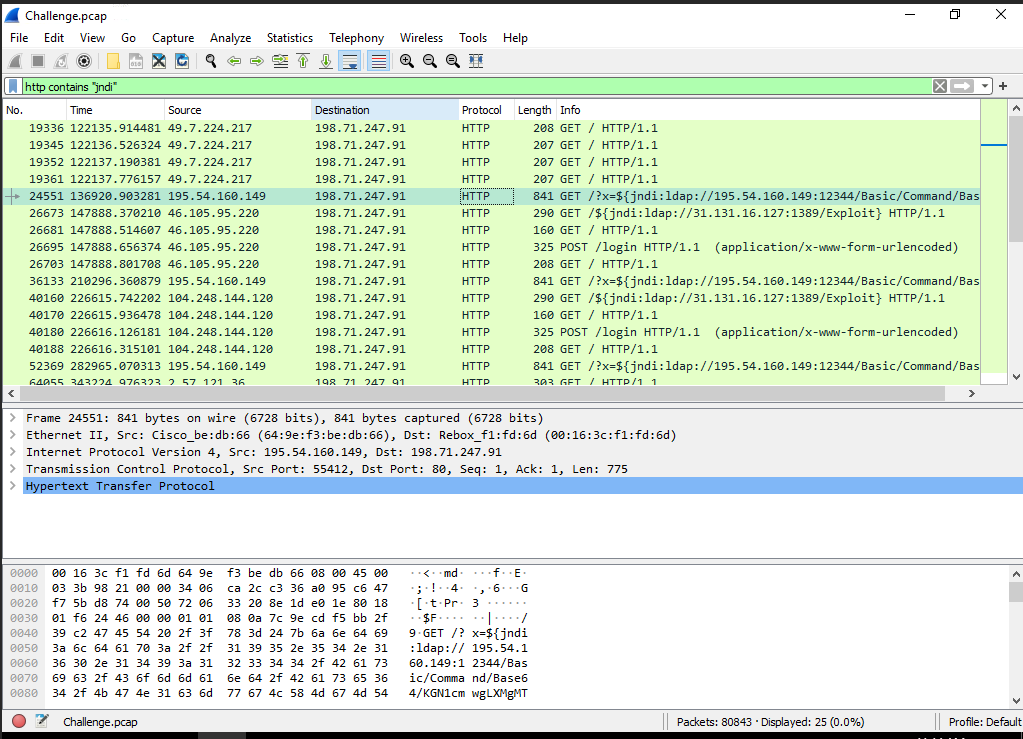Expand the Ethernet II details row
The height and width of the screenshot is (739, 1023).
tap(12, 434)
